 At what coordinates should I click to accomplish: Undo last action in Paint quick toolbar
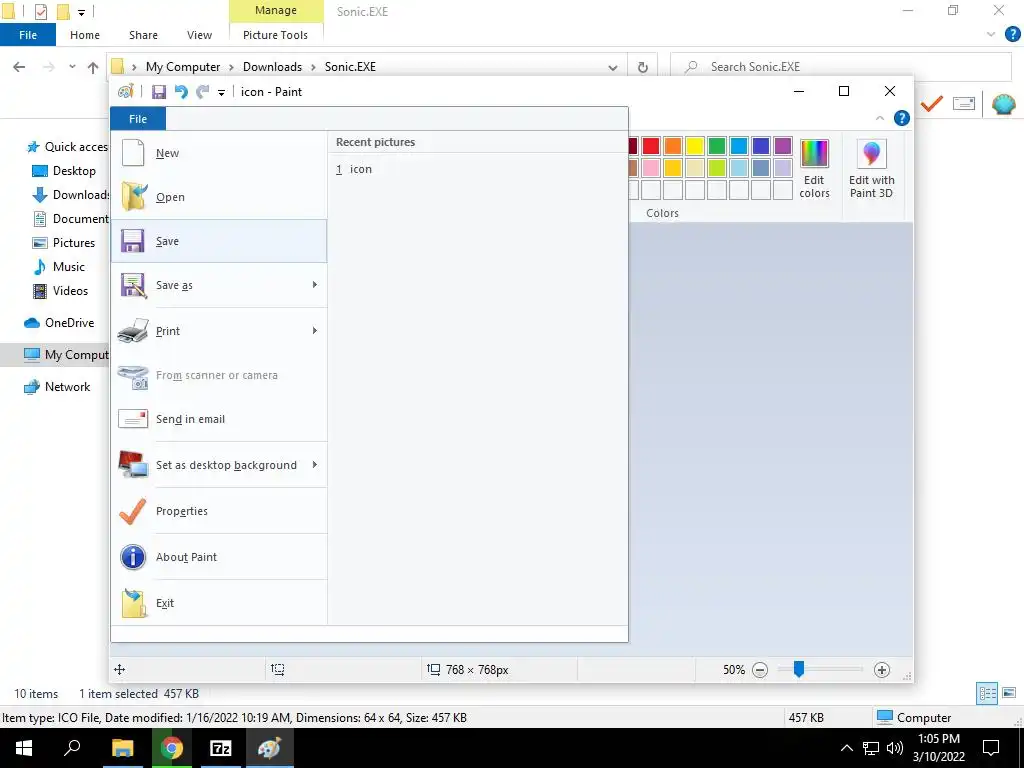[181, 92]
